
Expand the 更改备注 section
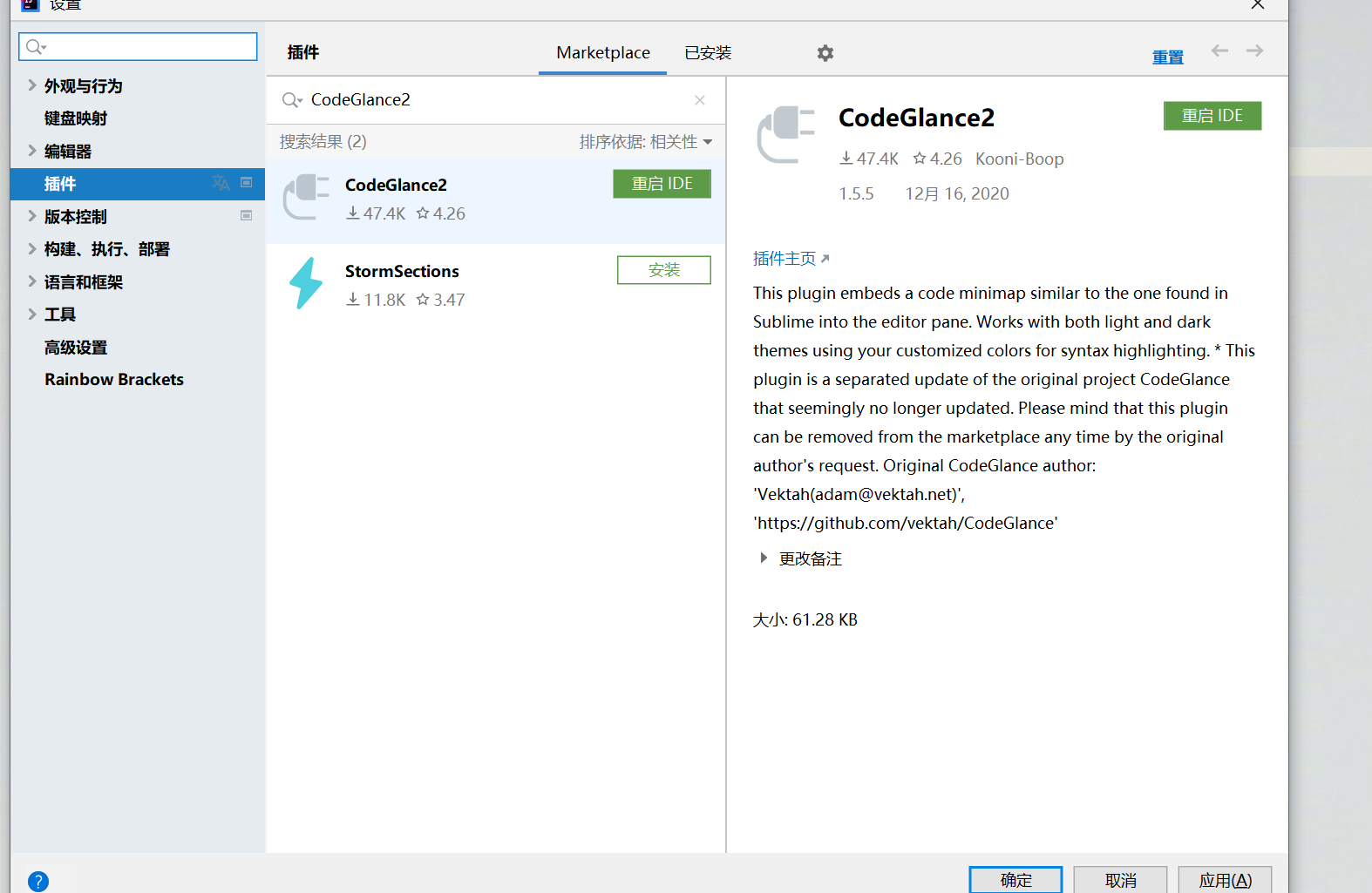point(764,558)
